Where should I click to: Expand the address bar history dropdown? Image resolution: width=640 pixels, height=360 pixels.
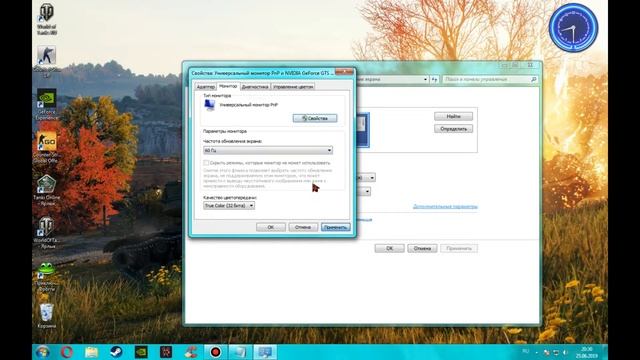click(425, 79)
